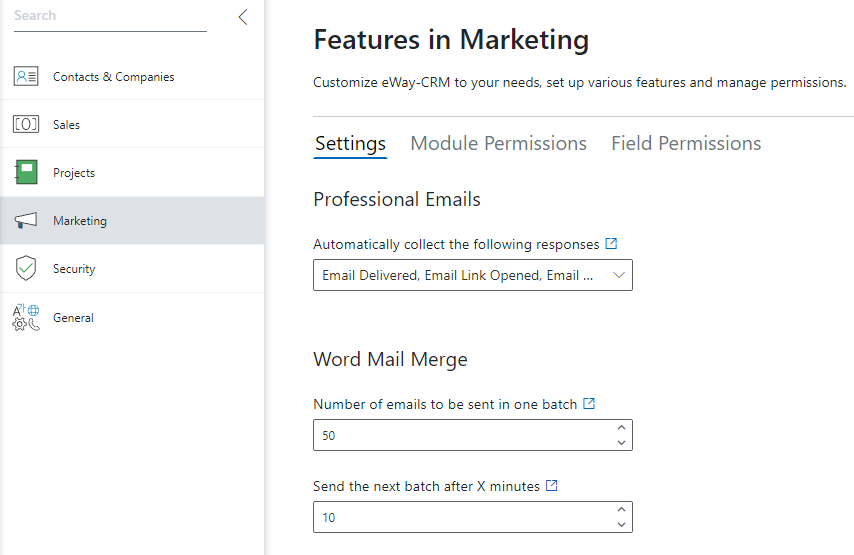Open help link beside Number of emails
The width and height of the screenshot is (854, 555).
pos(589,404)
